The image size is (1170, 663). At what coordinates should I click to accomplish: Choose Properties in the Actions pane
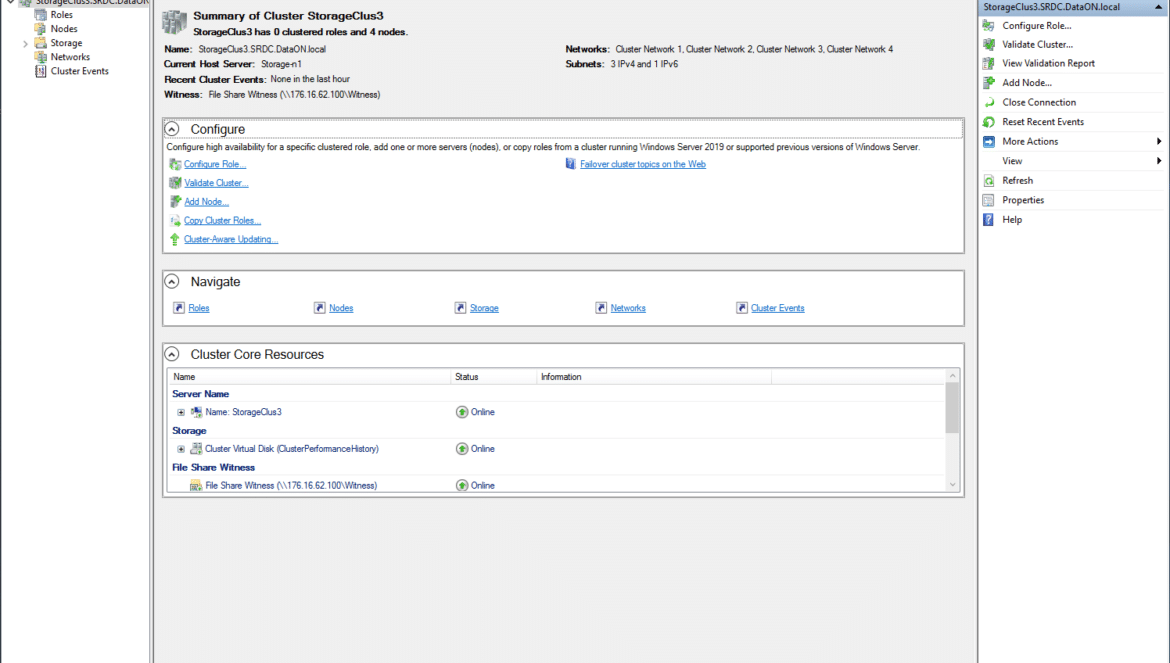[x=1023, y=200]
